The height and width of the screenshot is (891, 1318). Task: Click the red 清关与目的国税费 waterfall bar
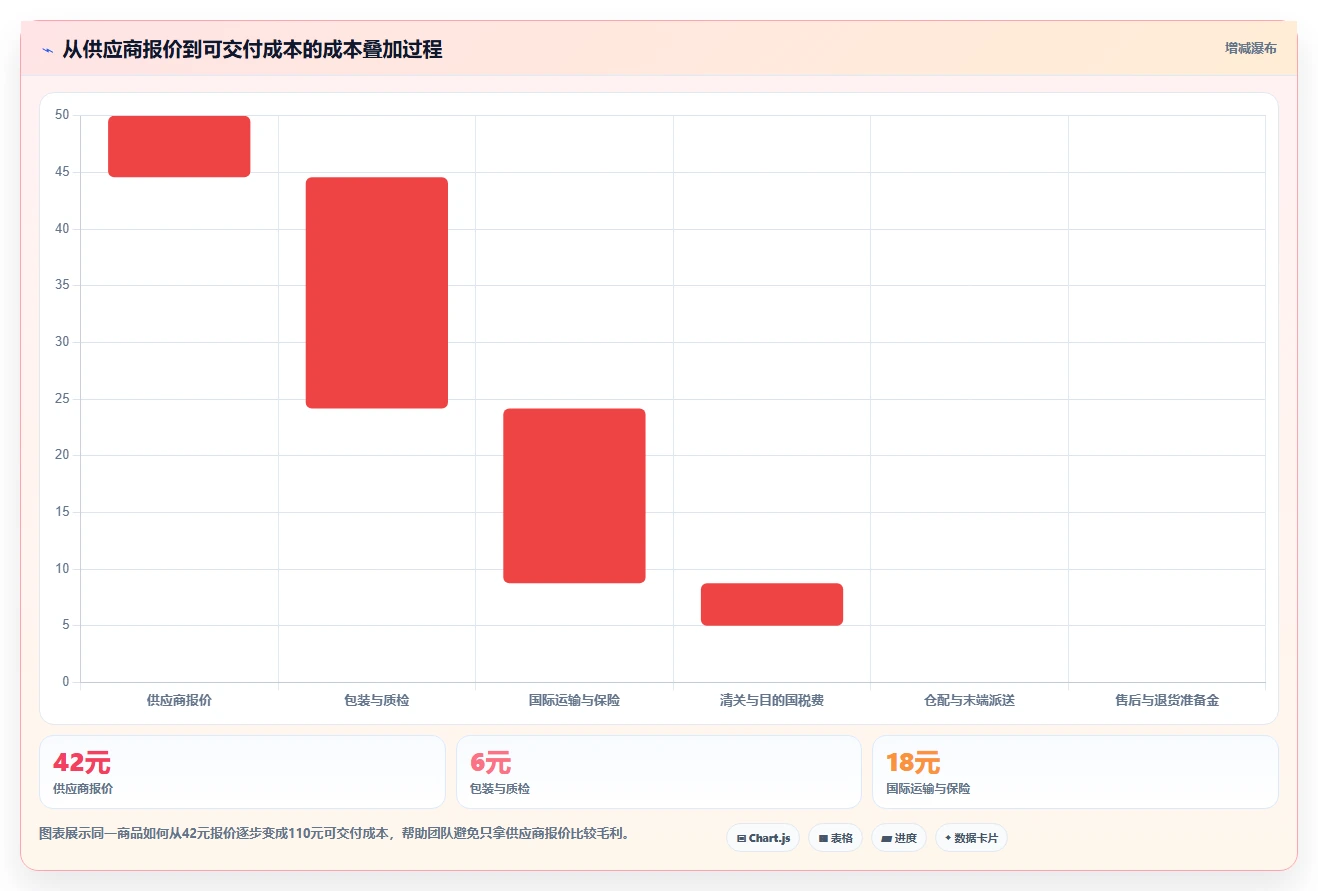772,604
